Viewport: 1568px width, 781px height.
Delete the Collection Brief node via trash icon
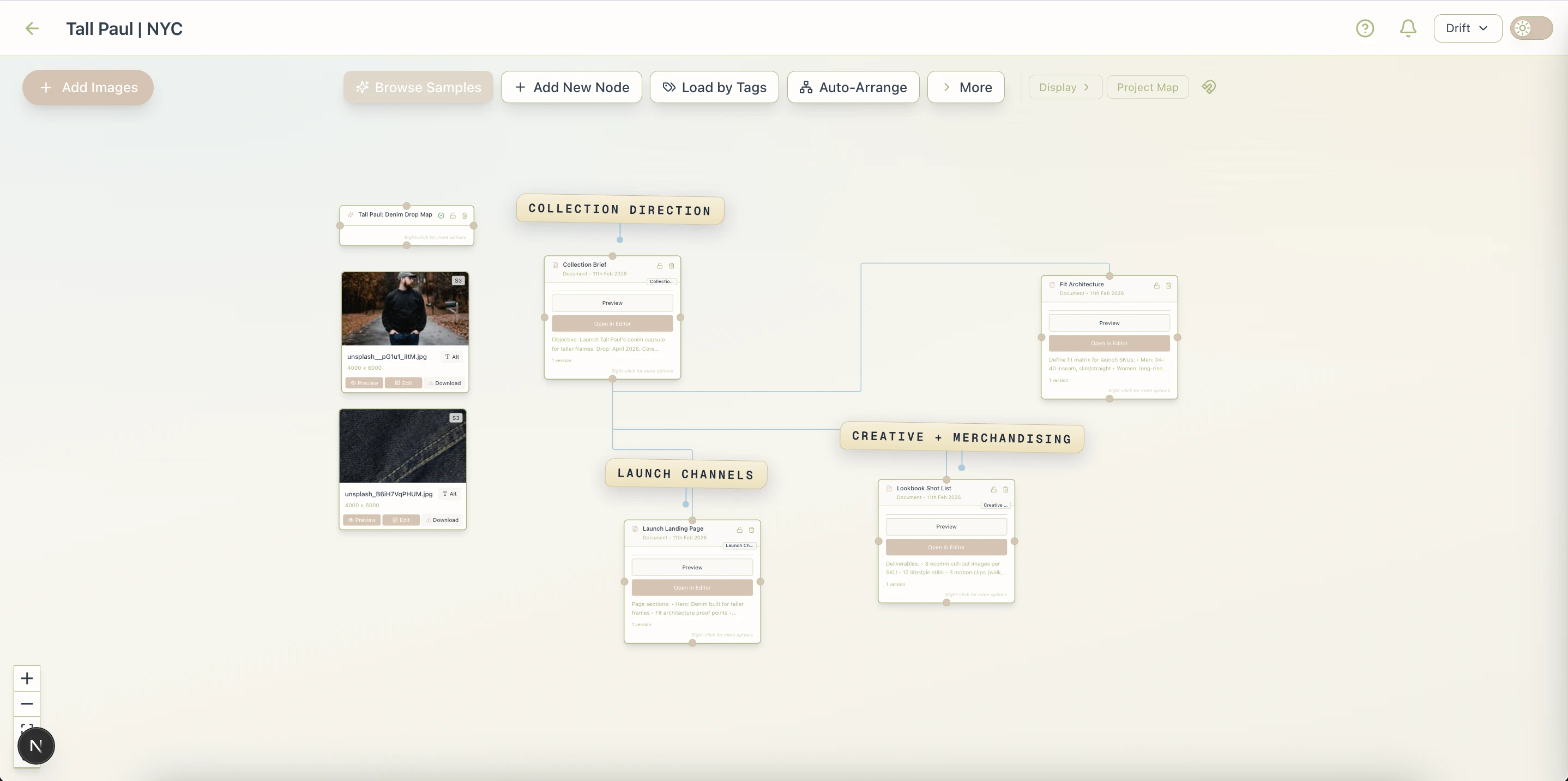point(671,266)
